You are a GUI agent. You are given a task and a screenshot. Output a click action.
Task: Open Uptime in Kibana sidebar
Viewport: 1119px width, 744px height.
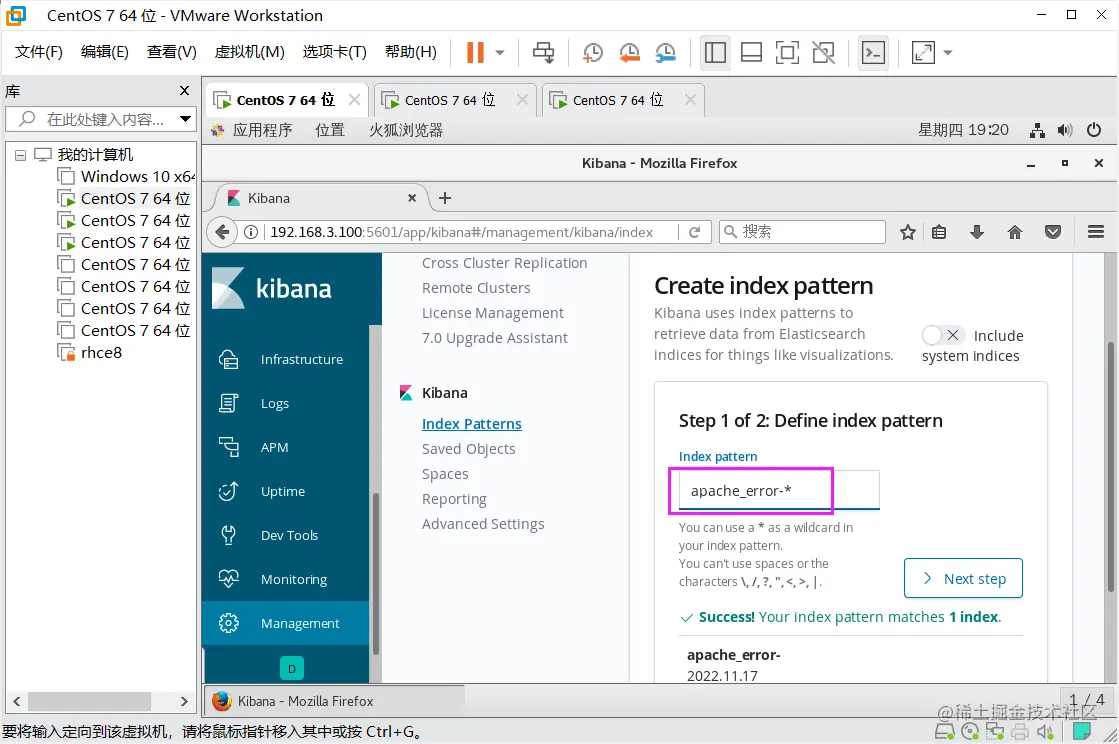[285, 491]
